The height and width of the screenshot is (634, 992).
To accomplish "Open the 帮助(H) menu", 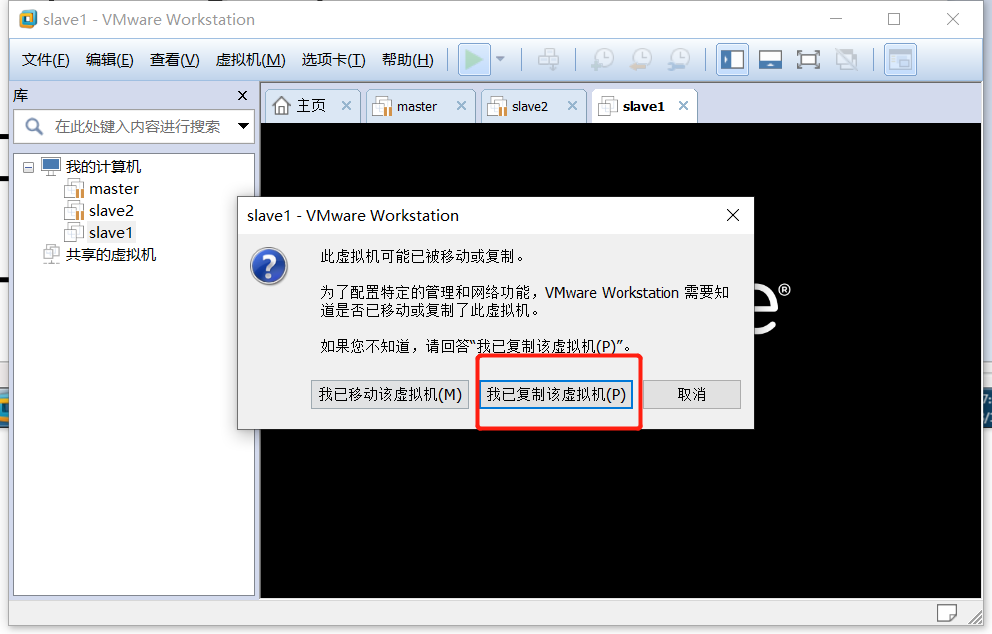I will pos(407,60).
